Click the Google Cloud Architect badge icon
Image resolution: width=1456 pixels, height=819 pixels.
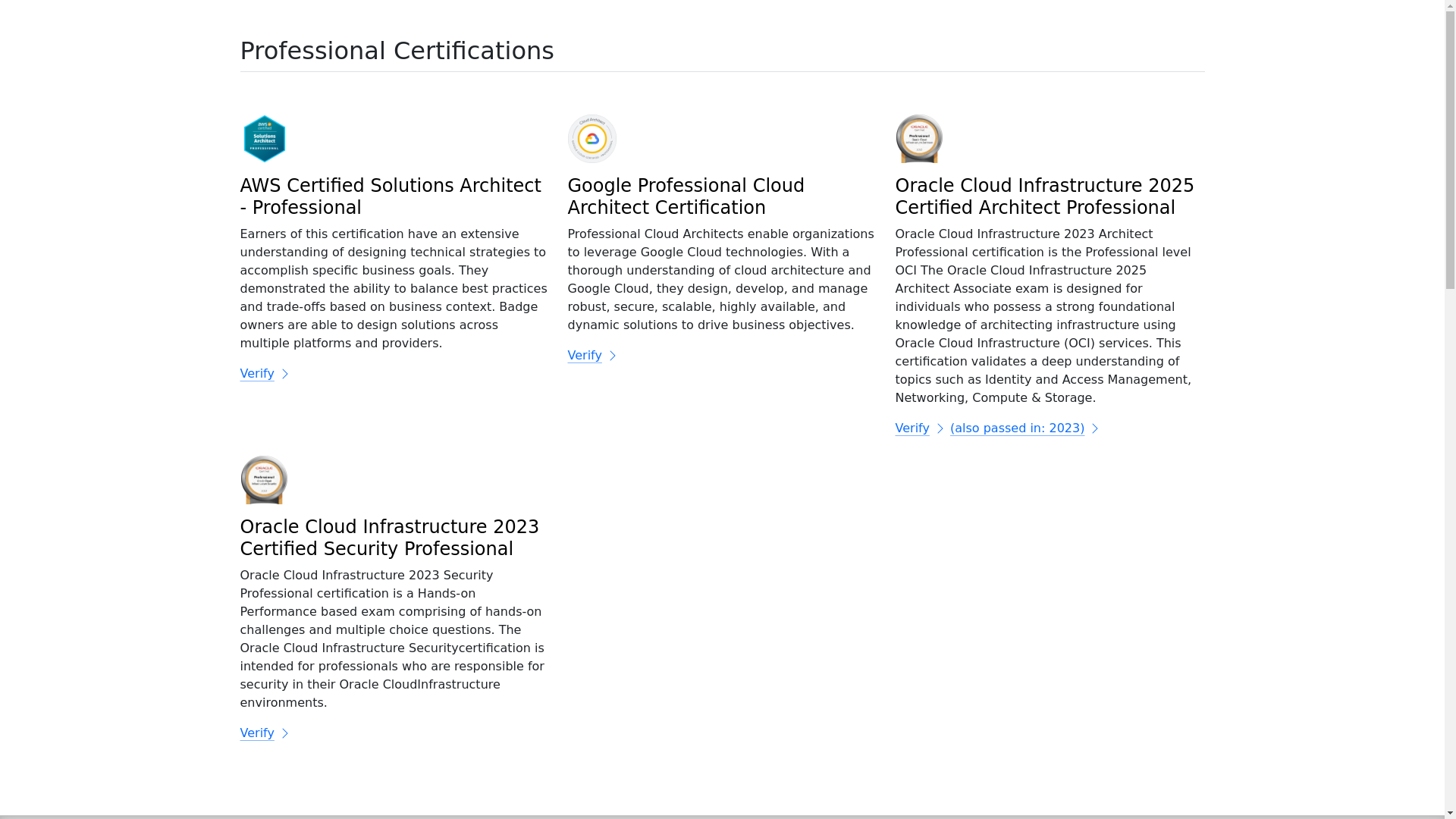click(591, 139)
